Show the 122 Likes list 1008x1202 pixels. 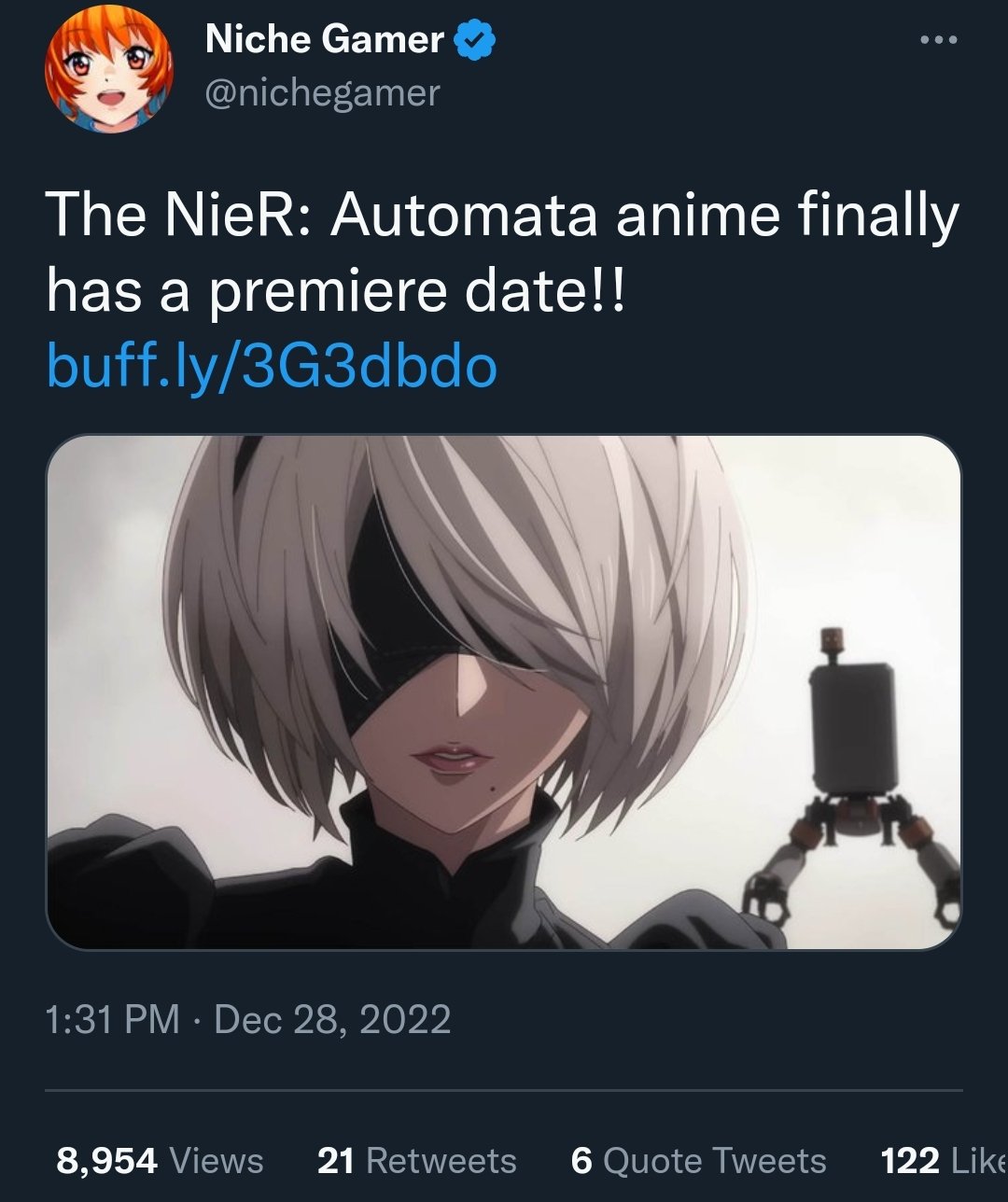click(x=944, y=1161)
